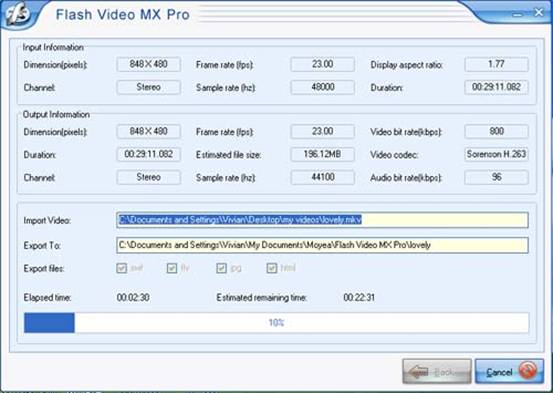This screenshot has height=393, width=553.
Task: Close the Flash Video MX Pro window
Action: pos(539,13)
